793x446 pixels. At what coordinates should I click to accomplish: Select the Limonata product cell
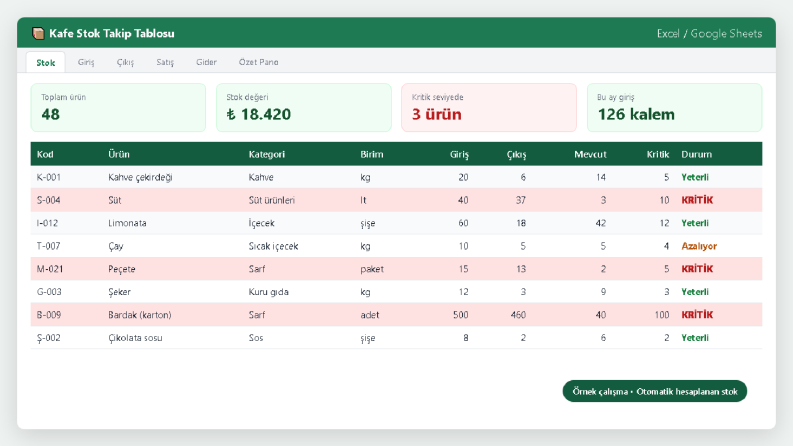tap(127, 223)
